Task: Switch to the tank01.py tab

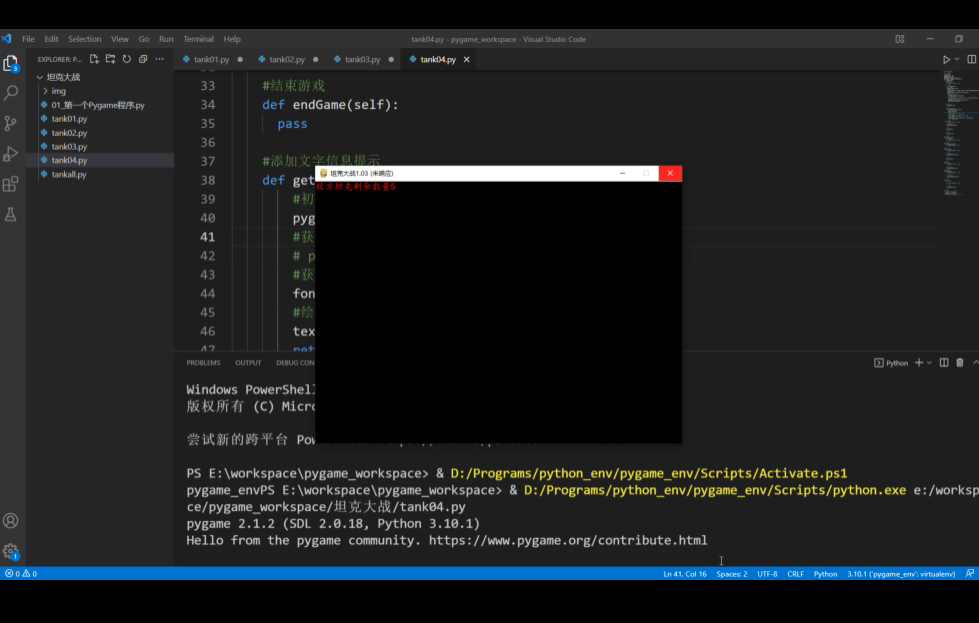Action: coord(212,59)
